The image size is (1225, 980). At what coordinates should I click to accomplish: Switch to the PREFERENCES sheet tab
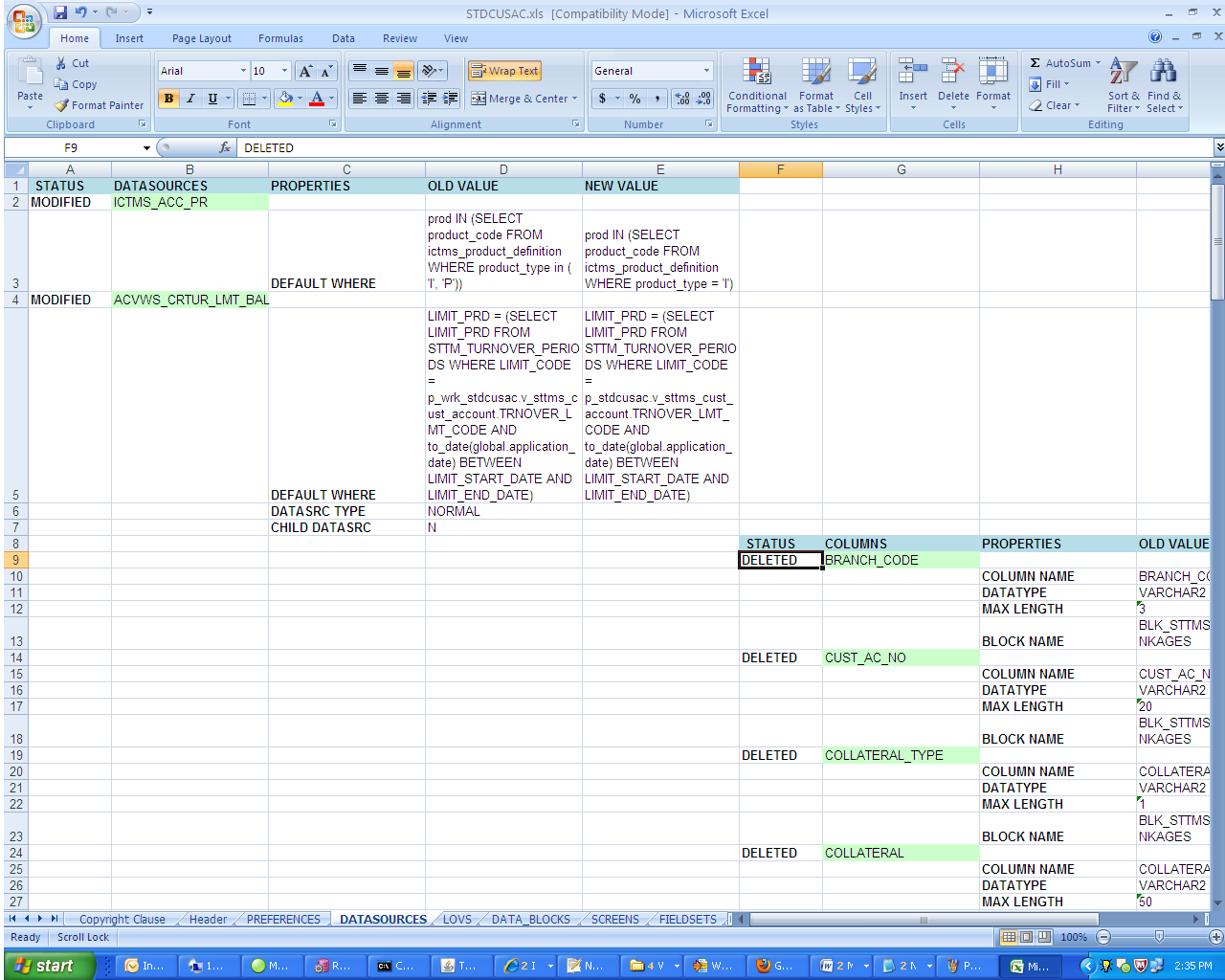point(283,919)
